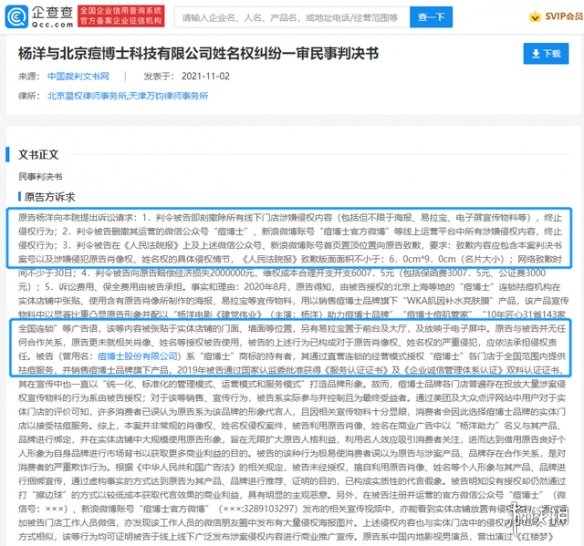Click the 发表于: label
584x546 pixels.
pyautogui.click(x=159, y=76)
